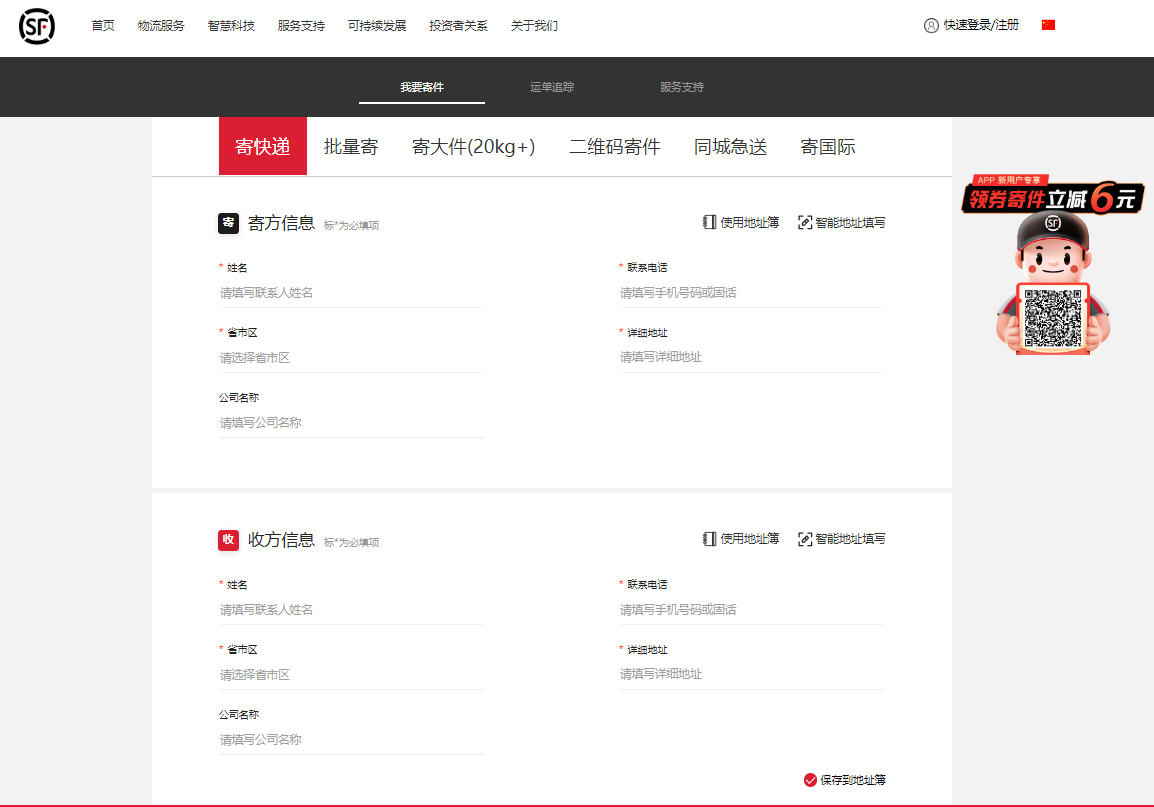1154x807 pixels.
Task: Open the recipient 省市区 region selector
Action: click(351, 674)
